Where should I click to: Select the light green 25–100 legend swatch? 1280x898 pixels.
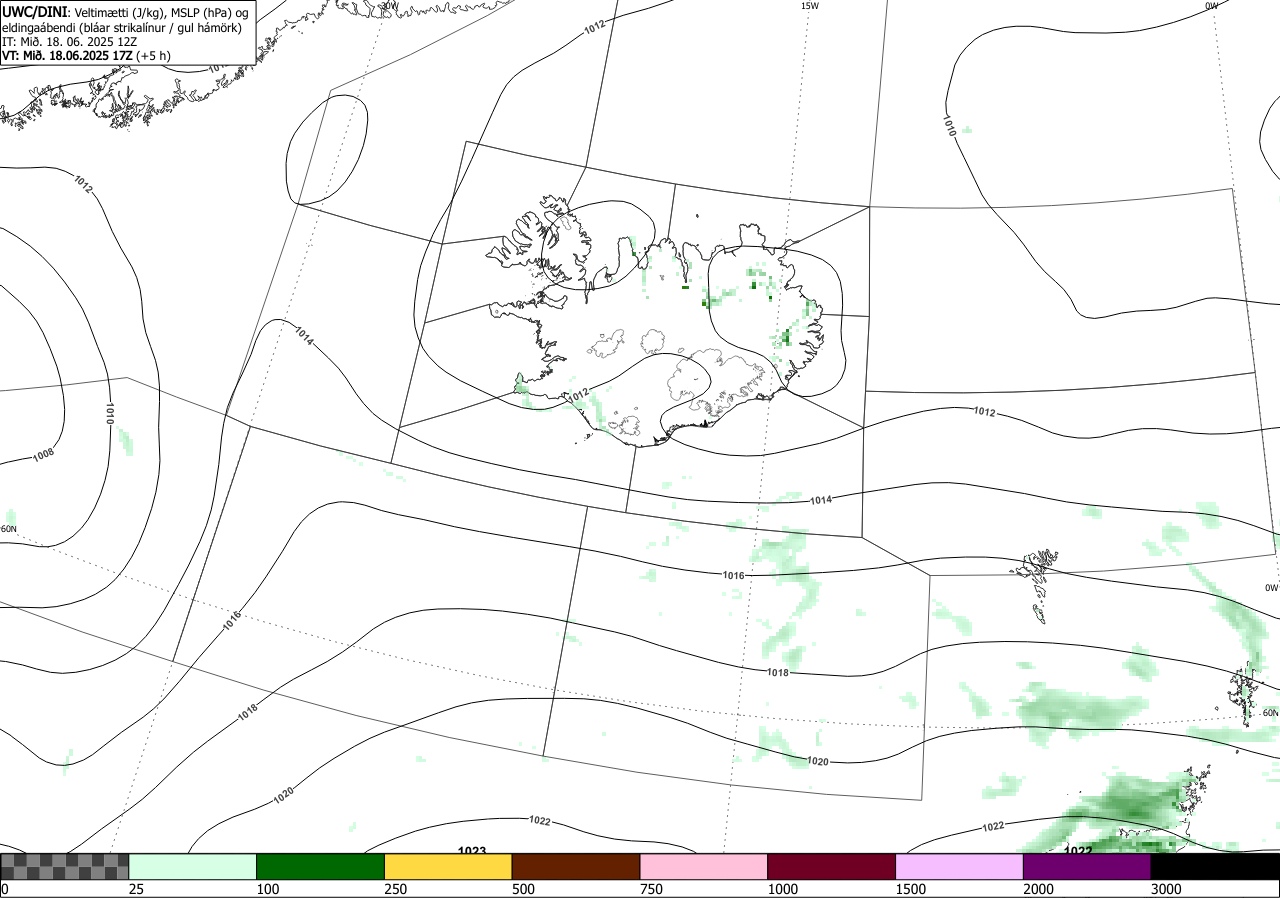point(193,866)
